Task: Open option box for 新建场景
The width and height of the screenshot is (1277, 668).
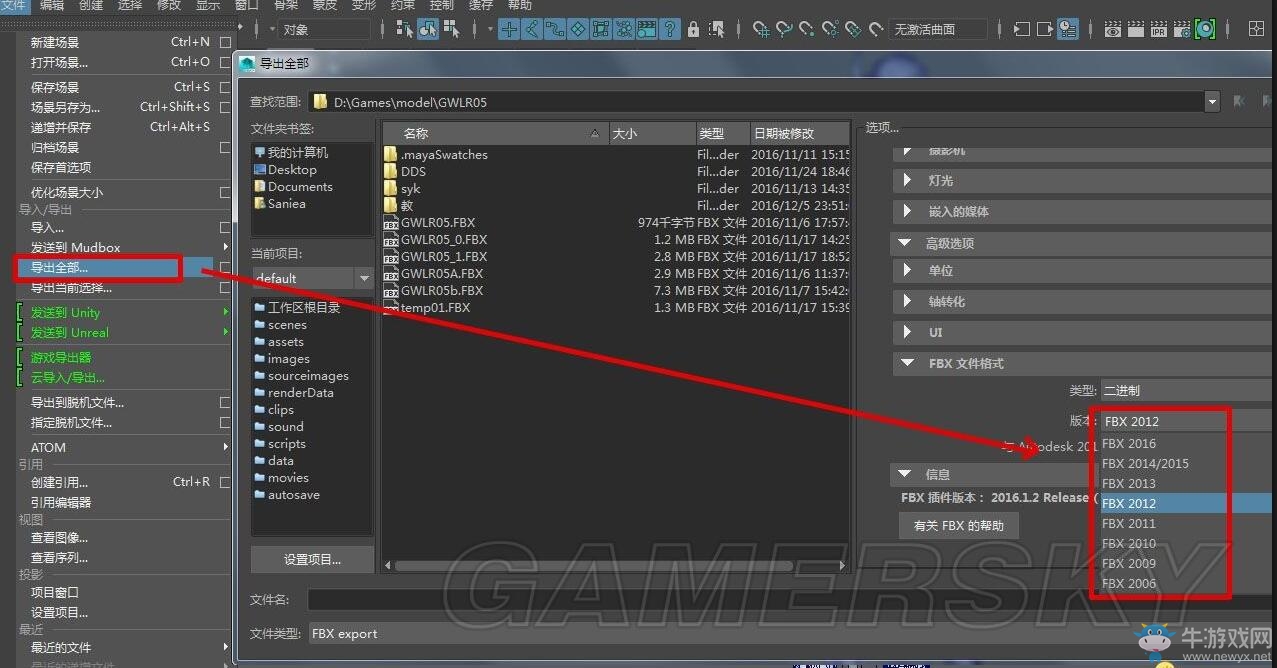Action: [225, 42]
